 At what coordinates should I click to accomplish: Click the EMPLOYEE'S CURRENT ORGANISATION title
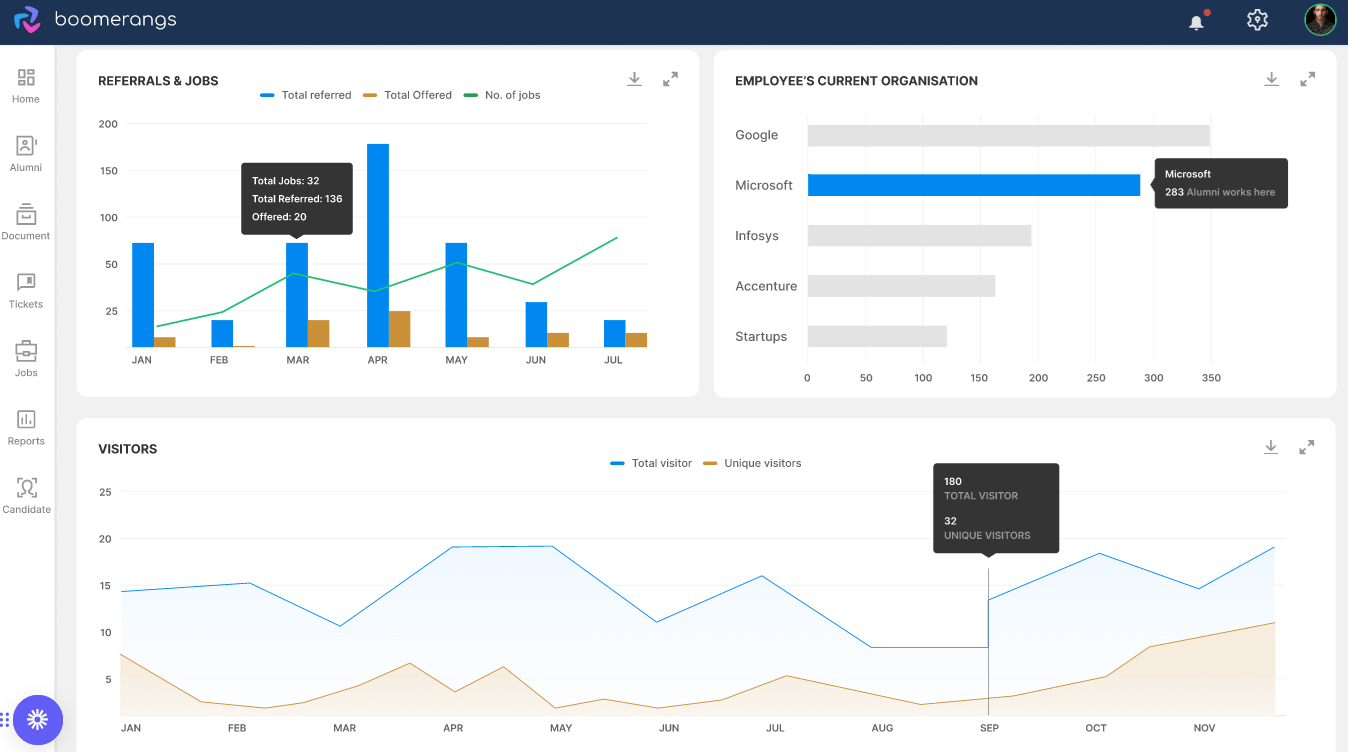(x=856, y=81)
